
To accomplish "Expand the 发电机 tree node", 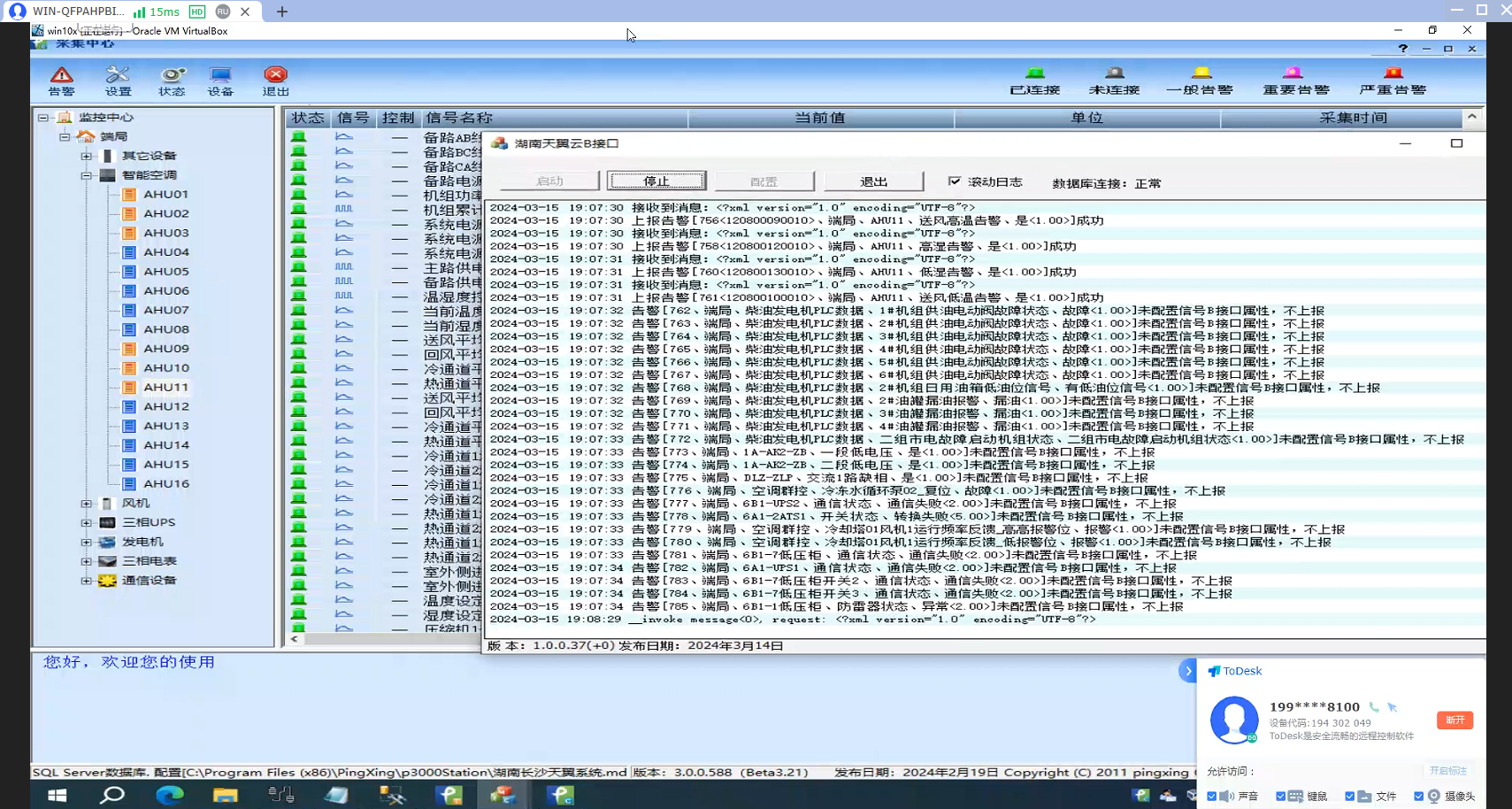I will pos(87,542).
